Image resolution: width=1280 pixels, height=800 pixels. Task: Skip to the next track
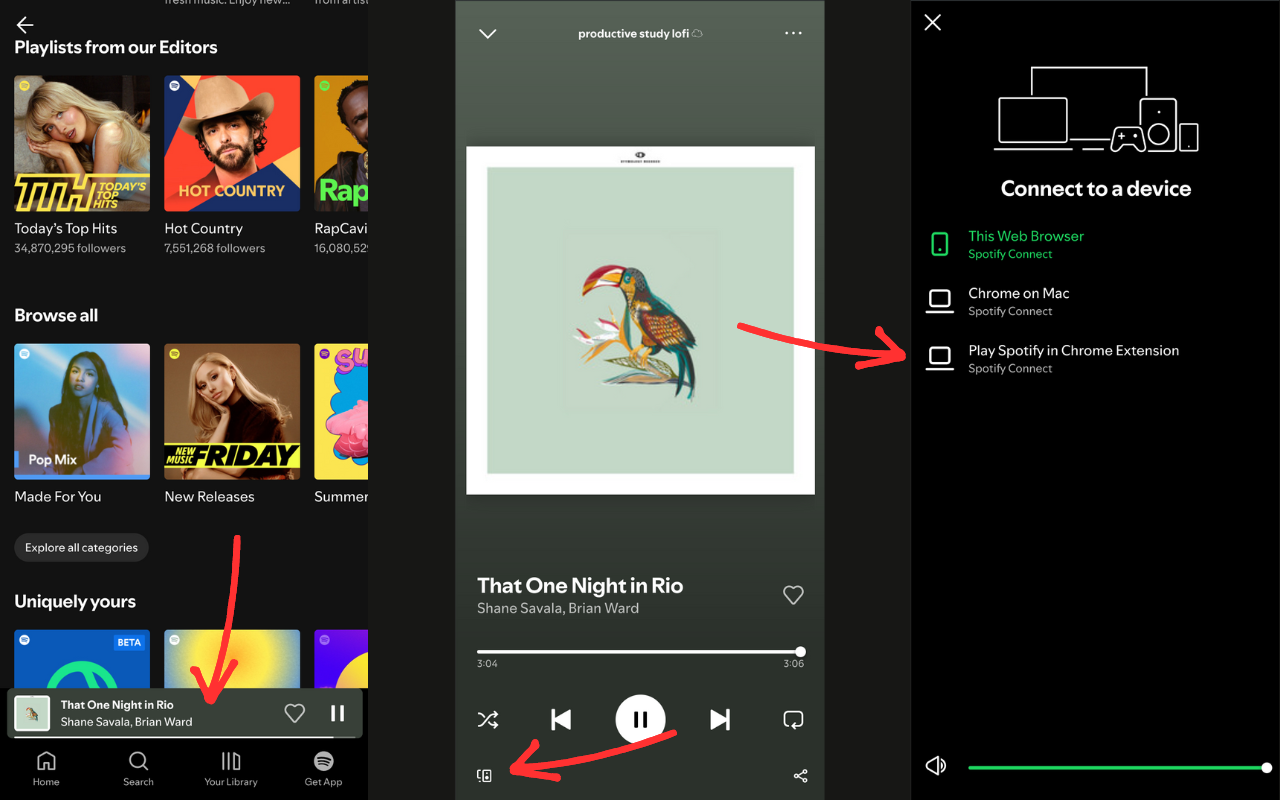[720, 720]
